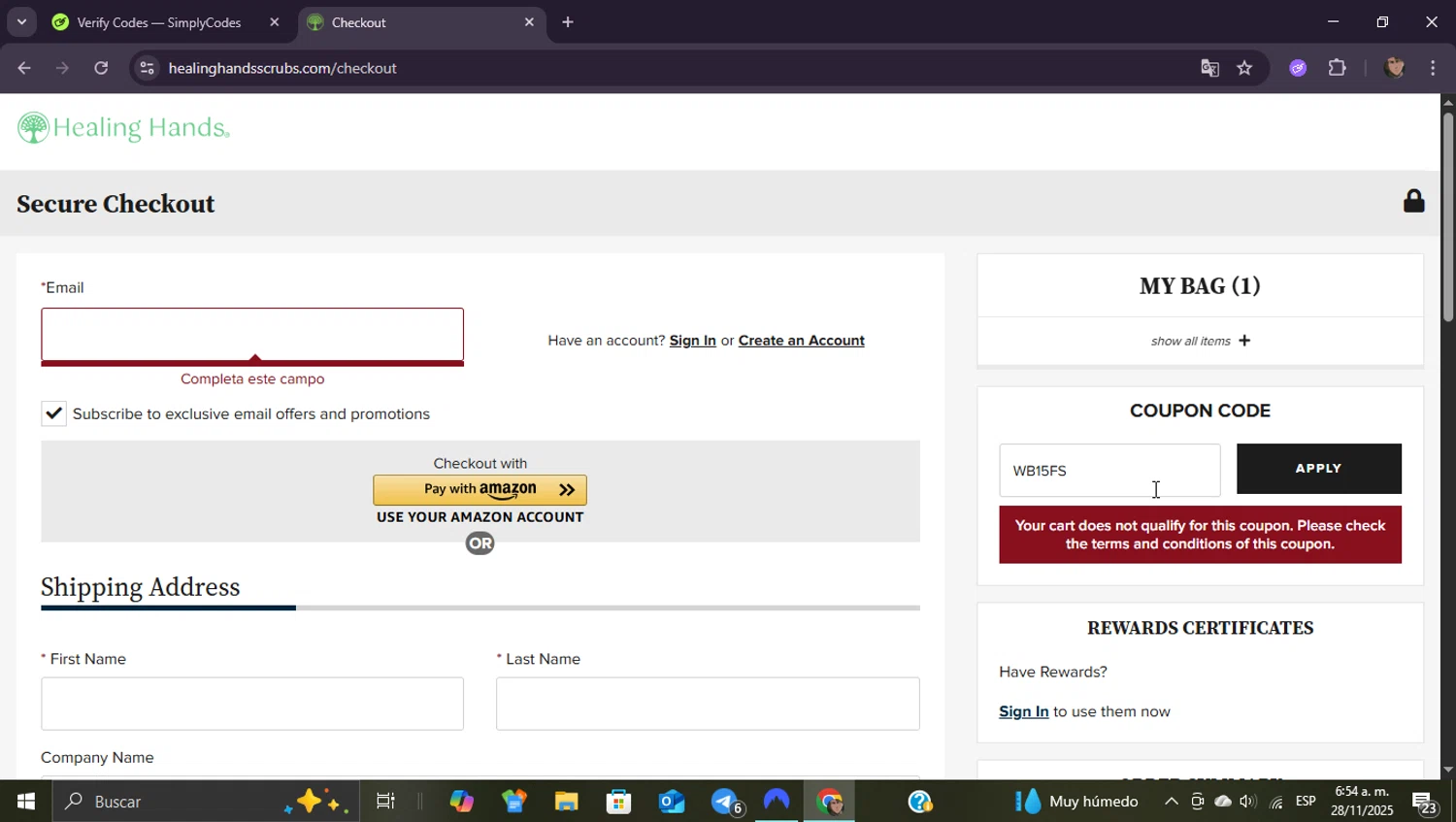Open the Chrome profile avatar

pyautogui.click(x=1395, y=68)
